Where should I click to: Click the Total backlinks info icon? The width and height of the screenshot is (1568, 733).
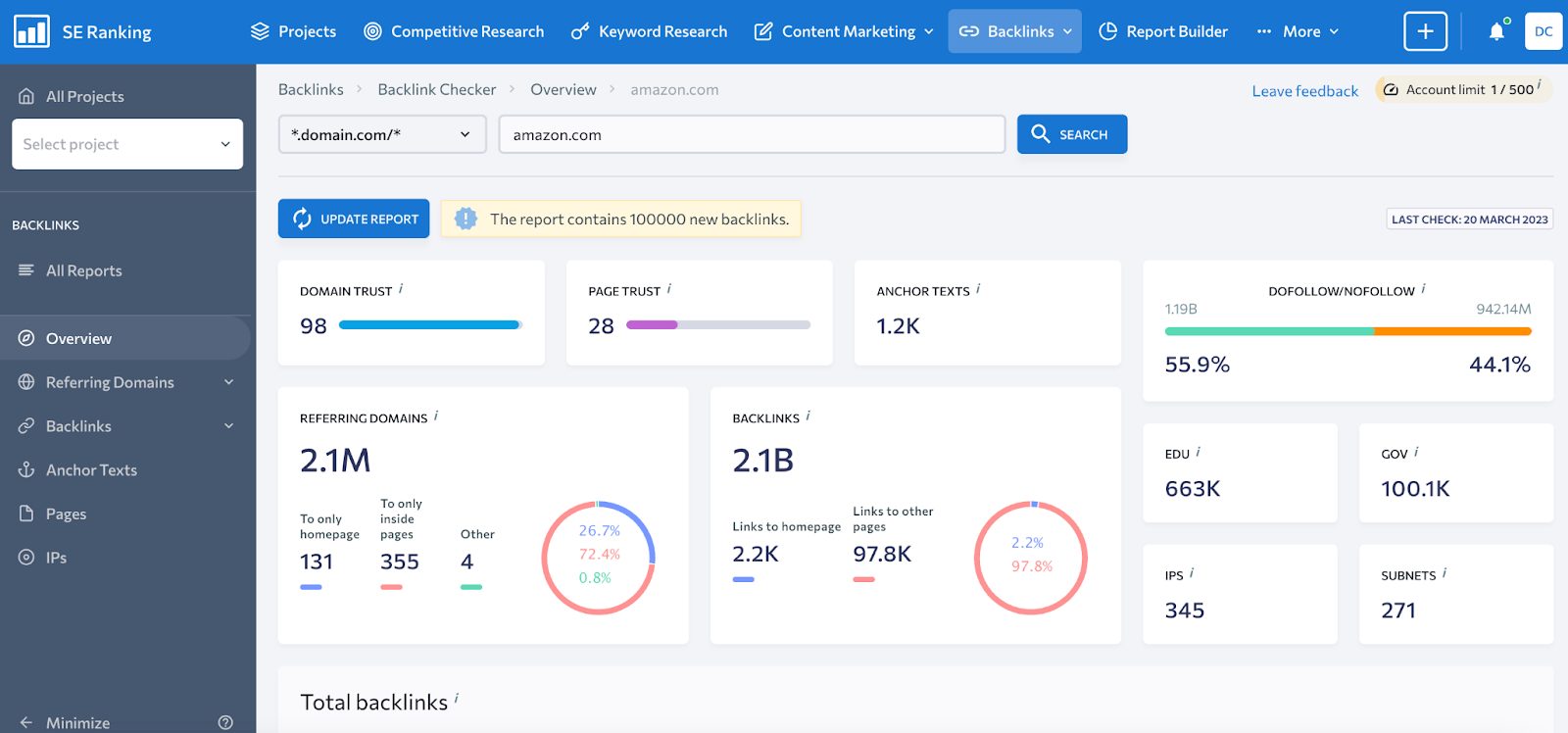(457, 699)
